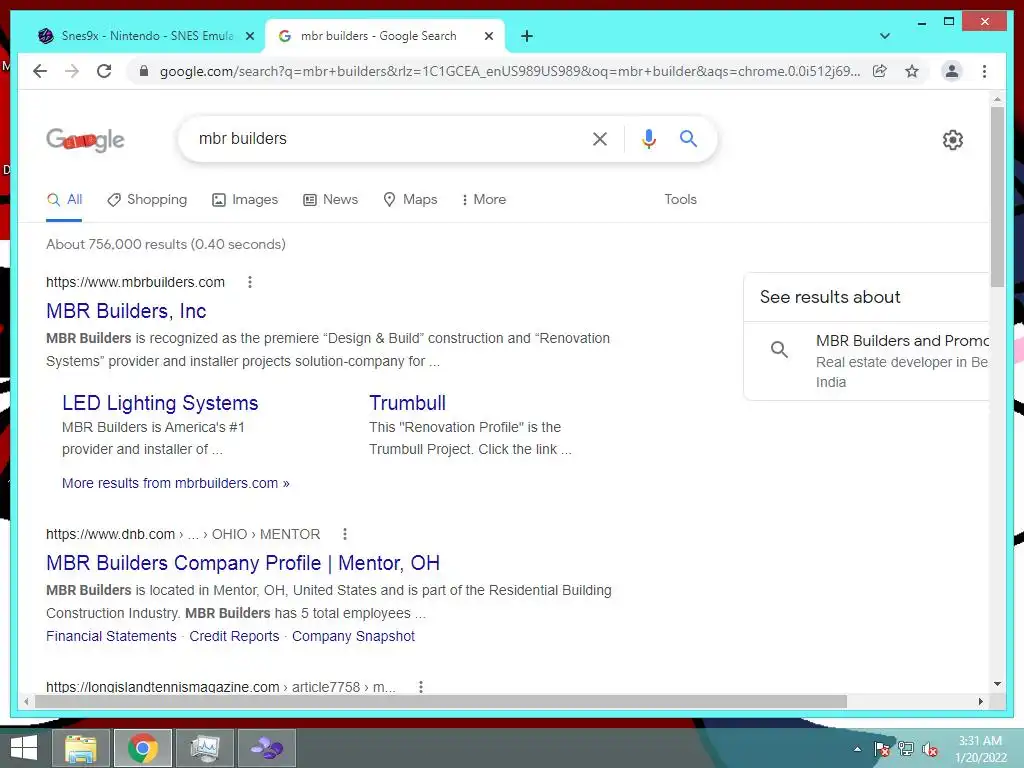Click the address bar URL
The width and height of the screenshot is (1024, 768).
click(x=509, y=71)
